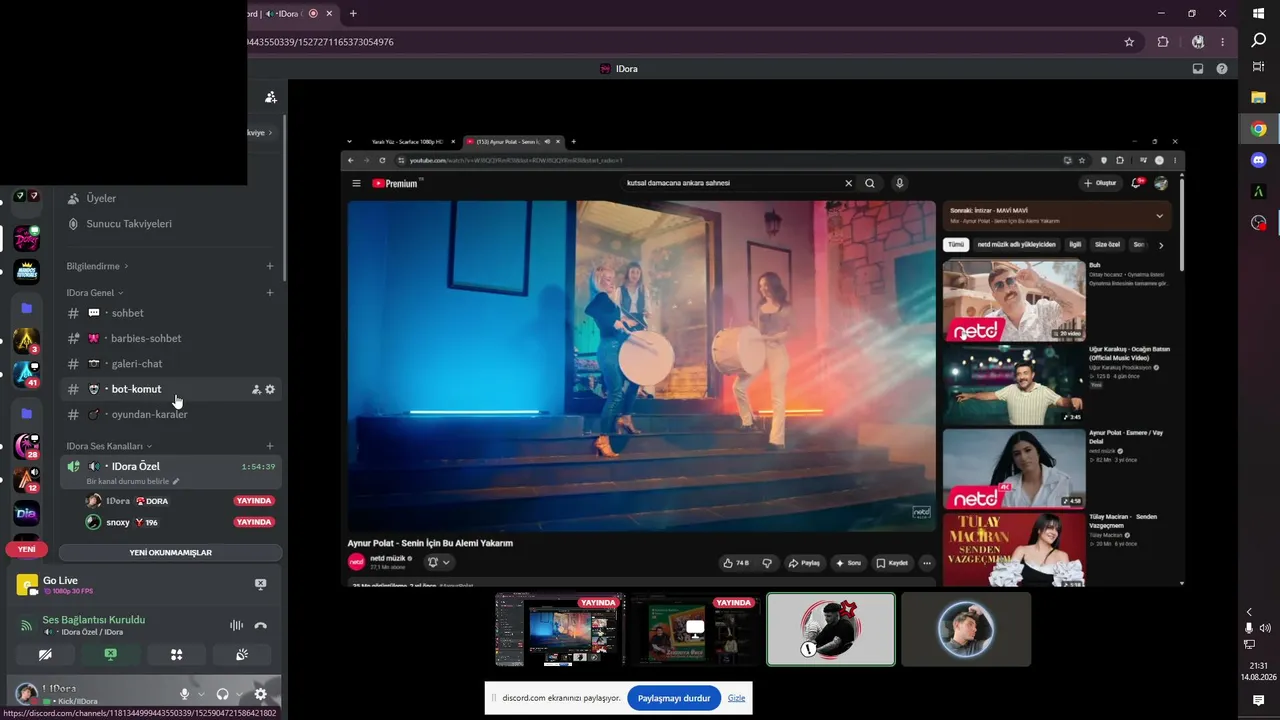Open Discord user settings gear

click(x=260, y=694)
